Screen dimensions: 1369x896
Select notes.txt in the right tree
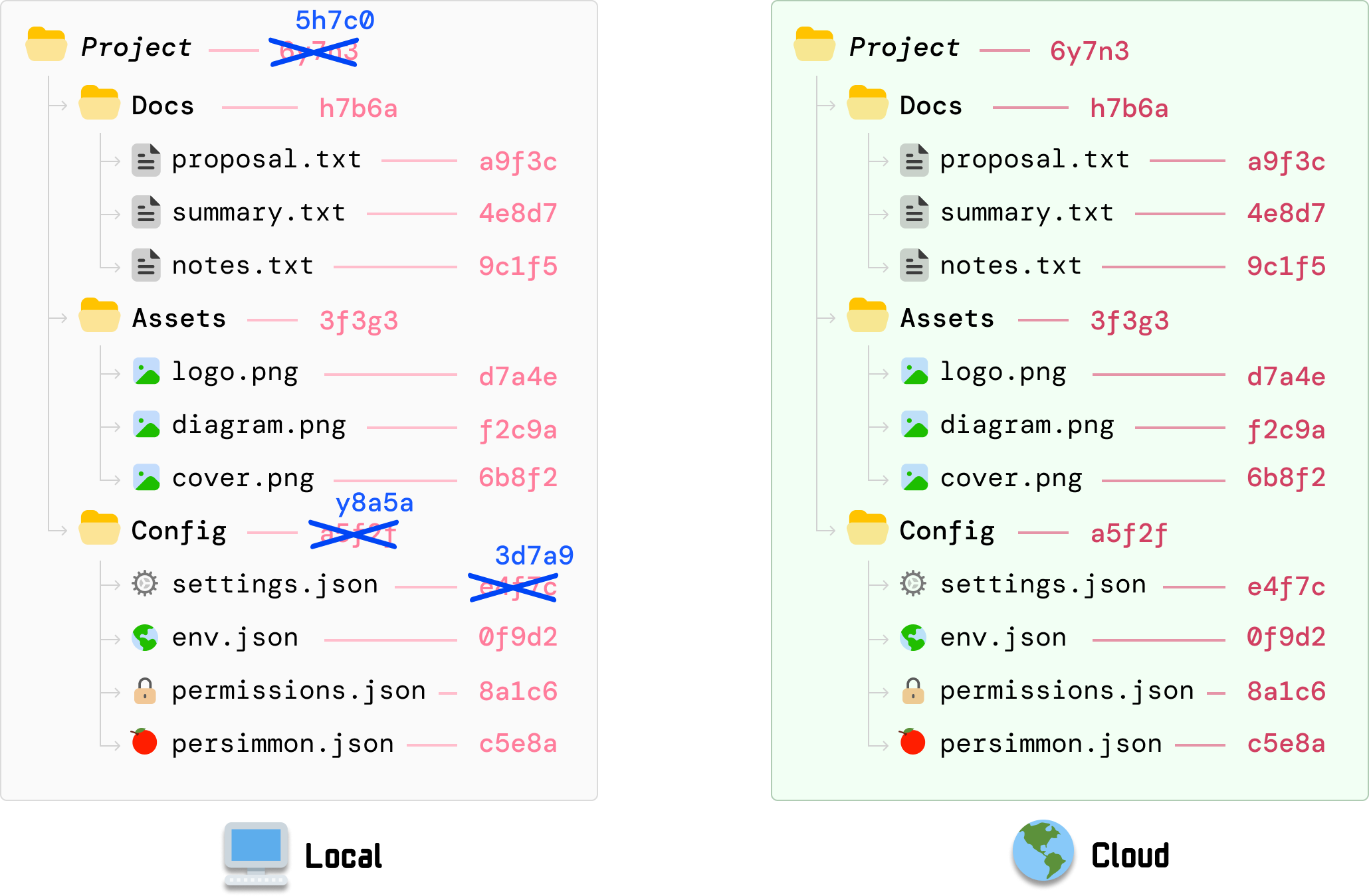click(x=1010, y=266)
